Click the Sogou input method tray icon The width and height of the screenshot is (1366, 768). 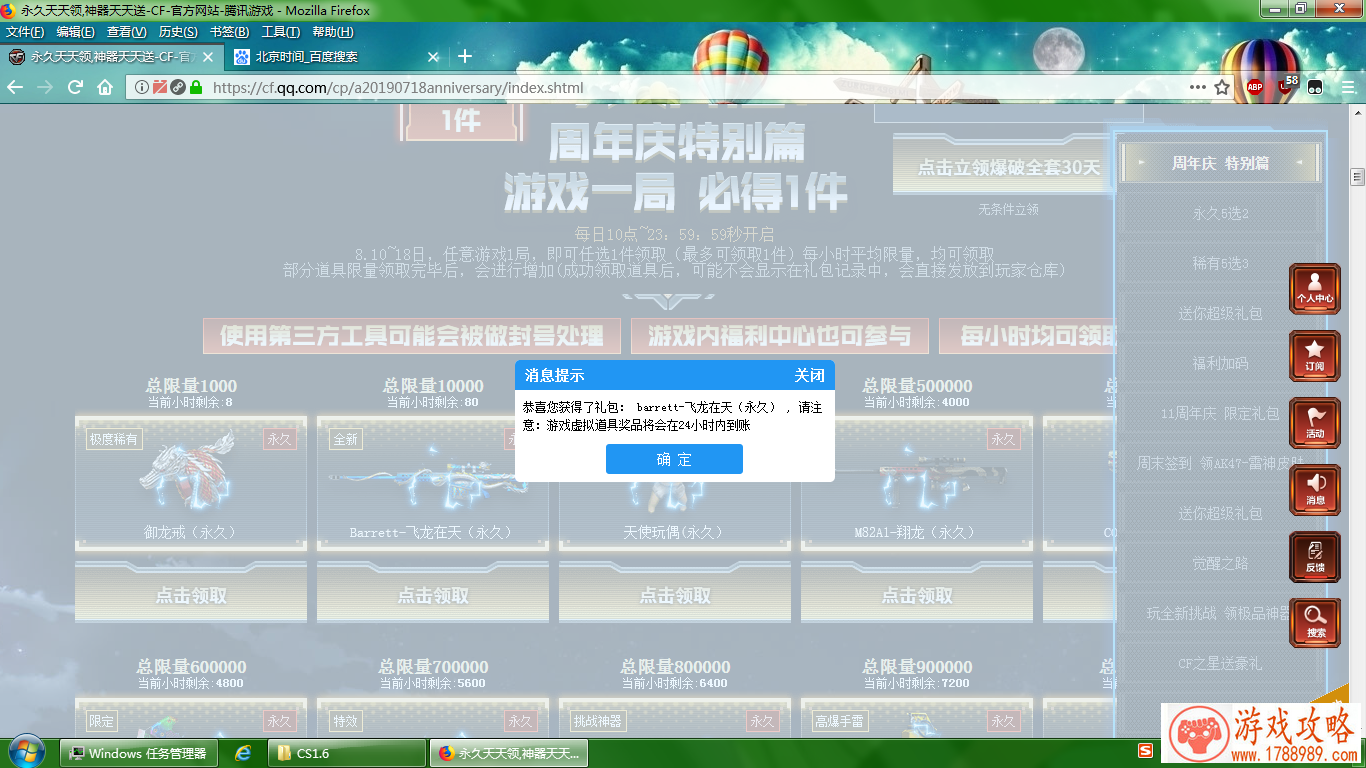(x=1145, y=751)
